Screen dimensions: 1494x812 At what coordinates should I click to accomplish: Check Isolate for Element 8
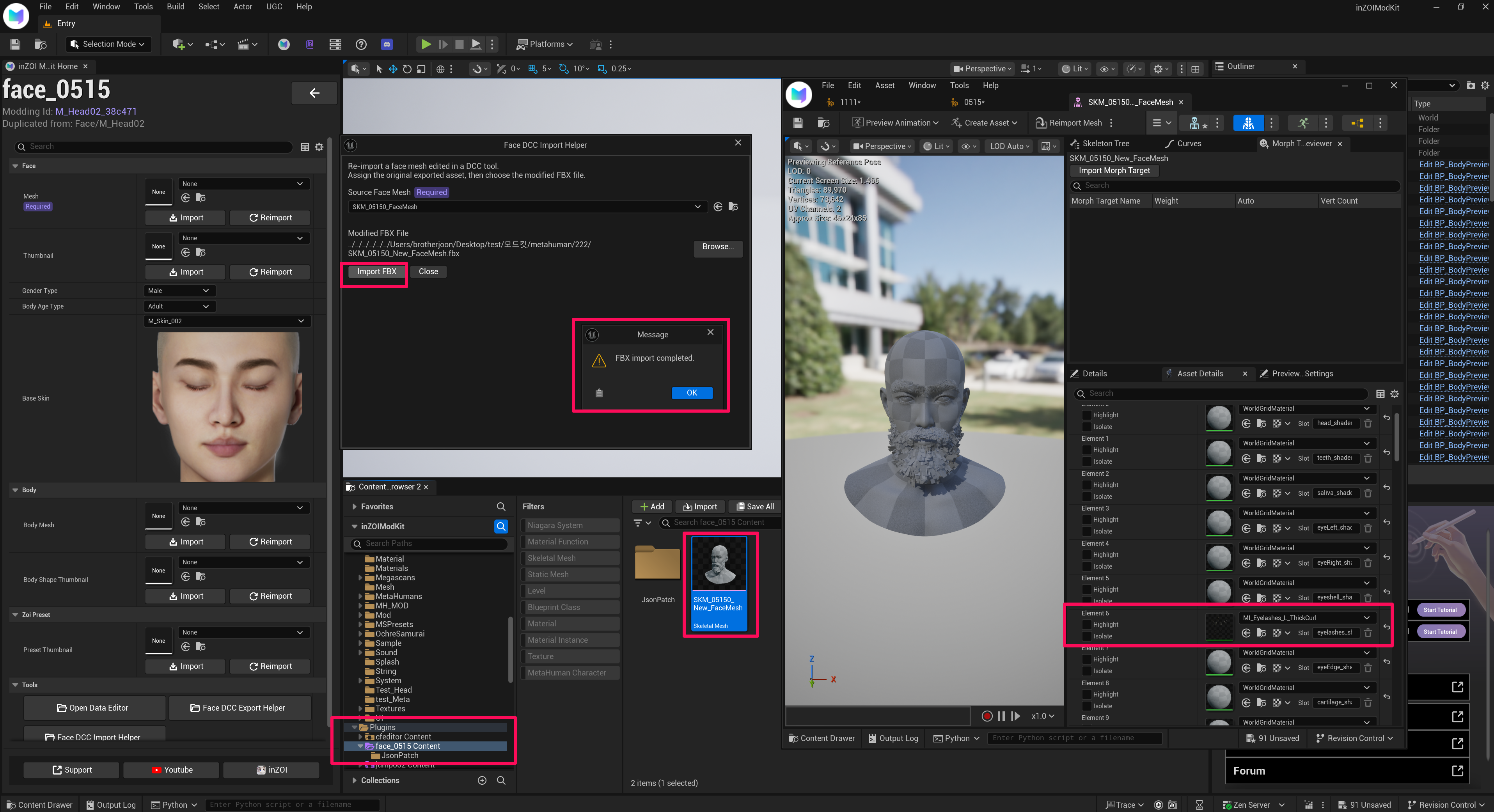pyautogui.click(x=1086, y=706)
